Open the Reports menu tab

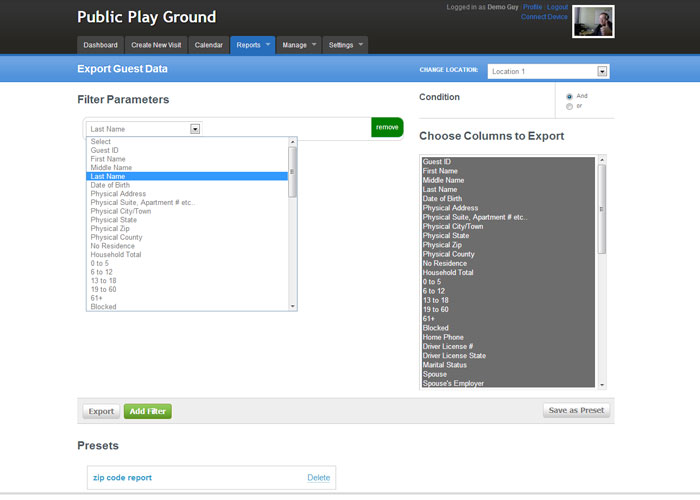(252, 45)
